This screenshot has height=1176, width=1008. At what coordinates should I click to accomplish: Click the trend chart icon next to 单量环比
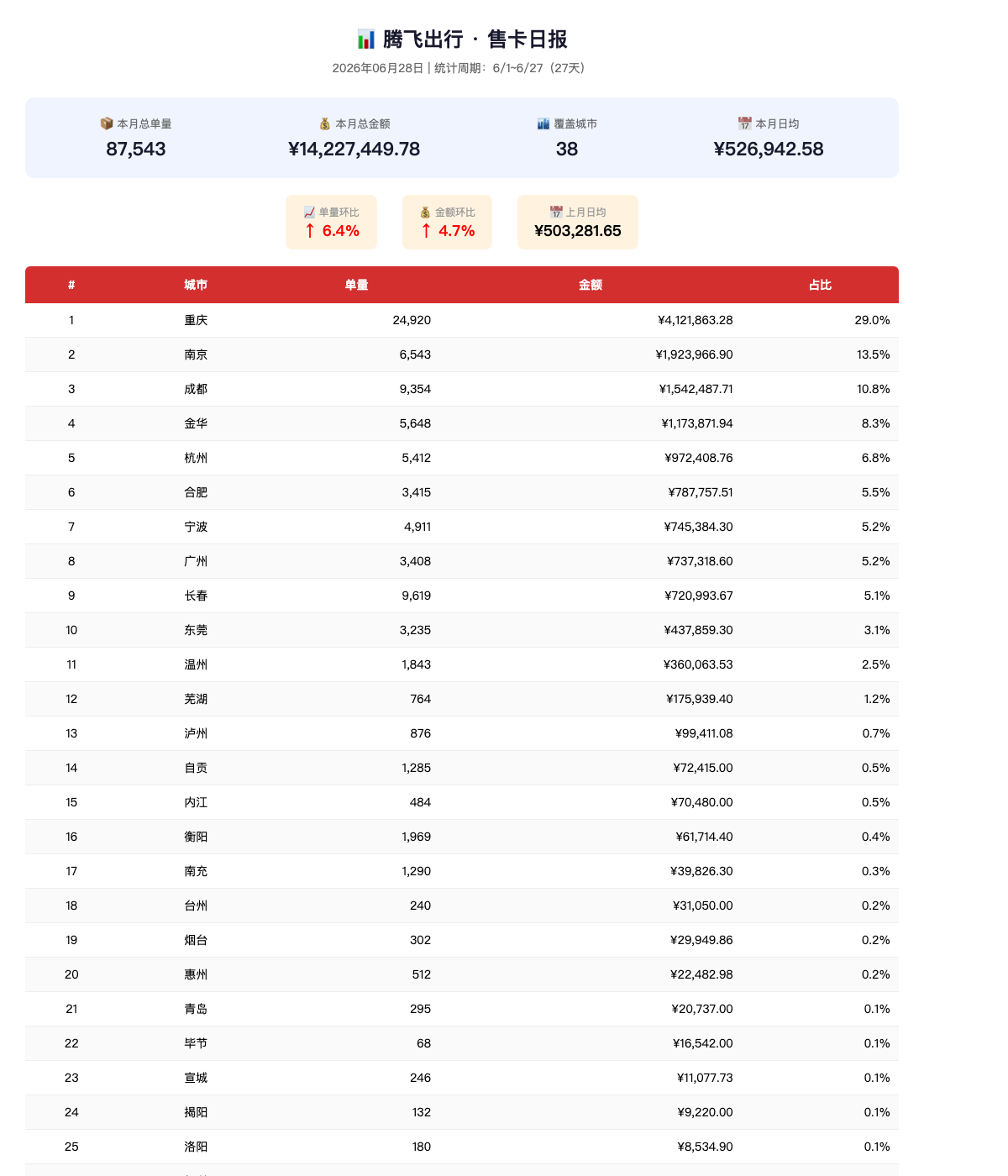coord(309,213)
